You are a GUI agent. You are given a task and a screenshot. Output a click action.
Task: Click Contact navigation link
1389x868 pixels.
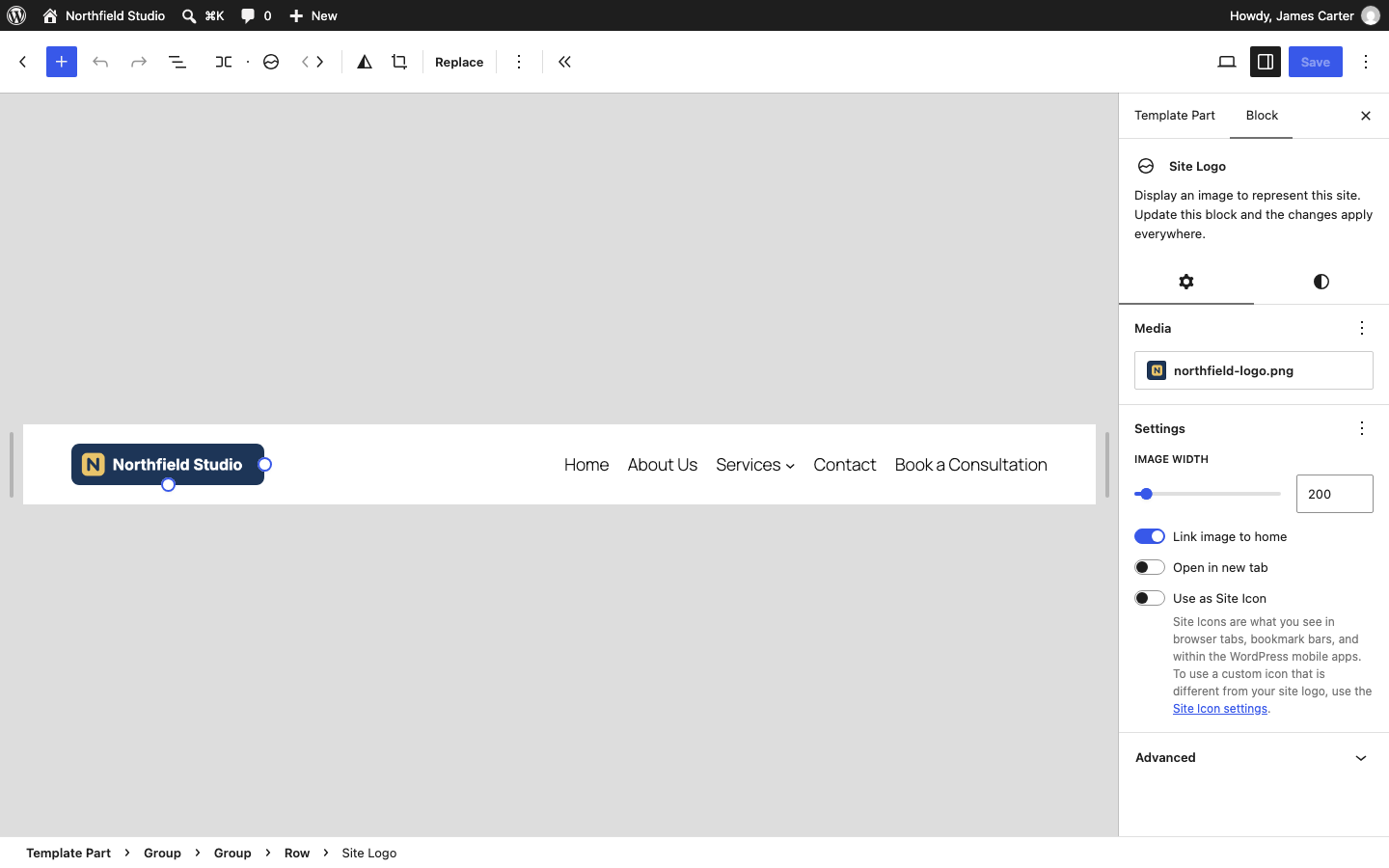[845, 465]
